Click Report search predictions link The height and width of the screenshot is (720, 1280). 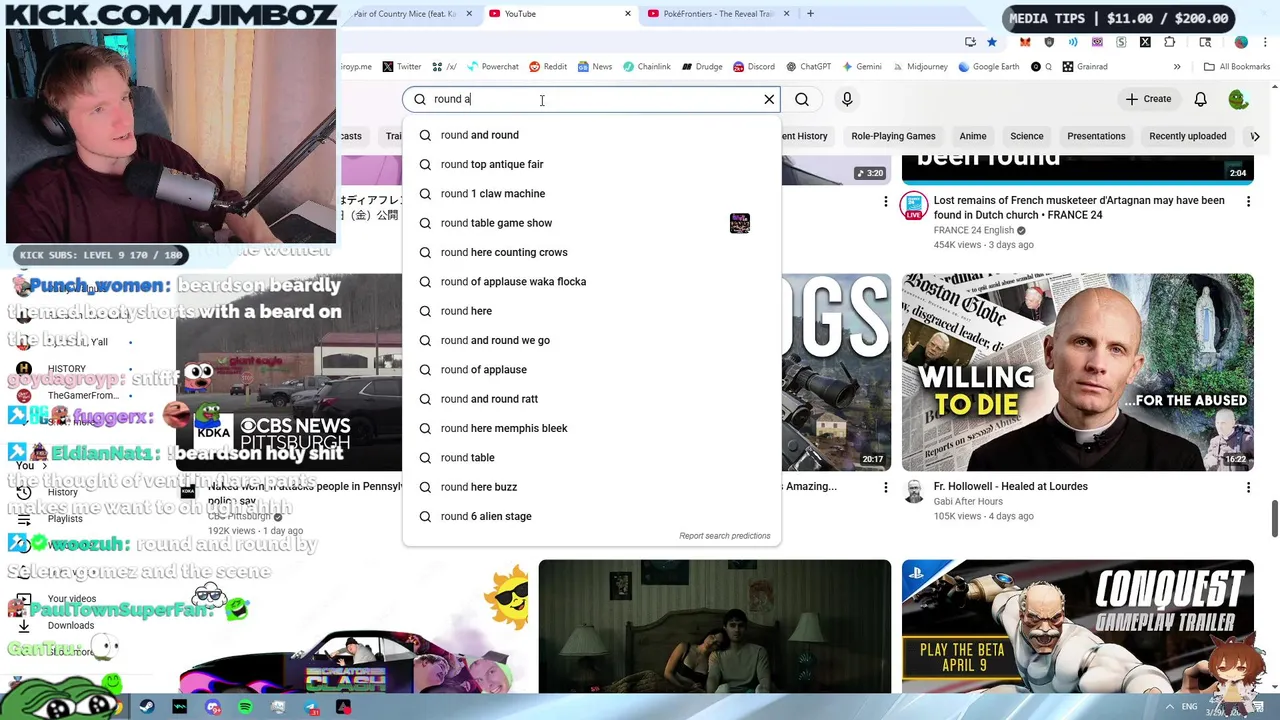725,536
